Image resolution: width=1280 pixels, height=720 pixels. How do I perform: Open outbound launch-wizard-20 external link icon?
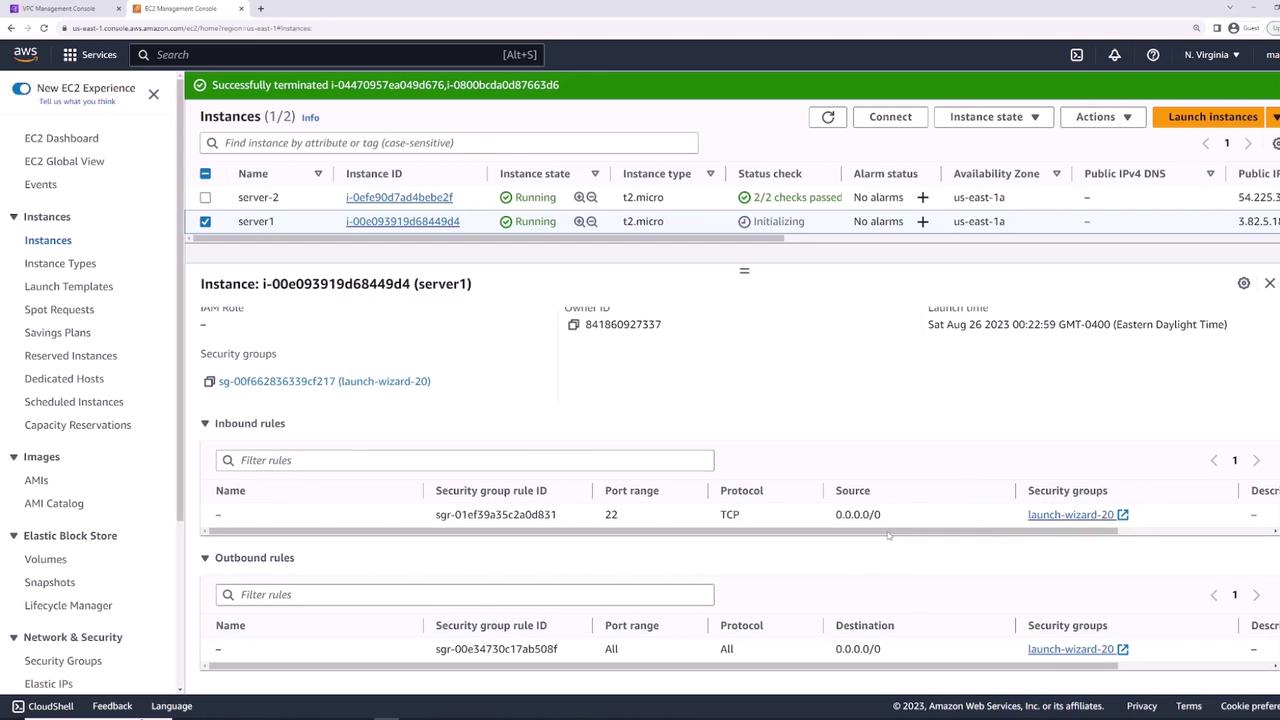[1123, 650]
